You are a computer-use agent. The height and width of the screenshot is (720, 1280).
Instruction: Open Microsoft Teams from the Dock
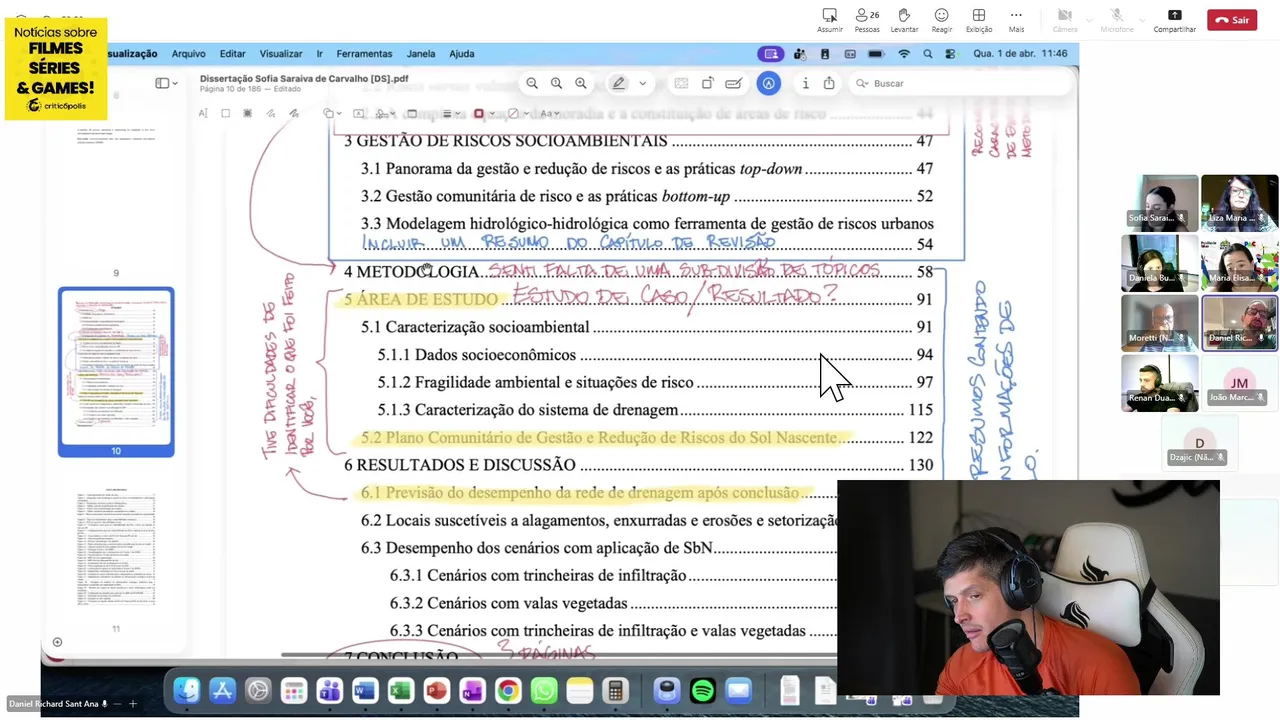tap(329, 690)
